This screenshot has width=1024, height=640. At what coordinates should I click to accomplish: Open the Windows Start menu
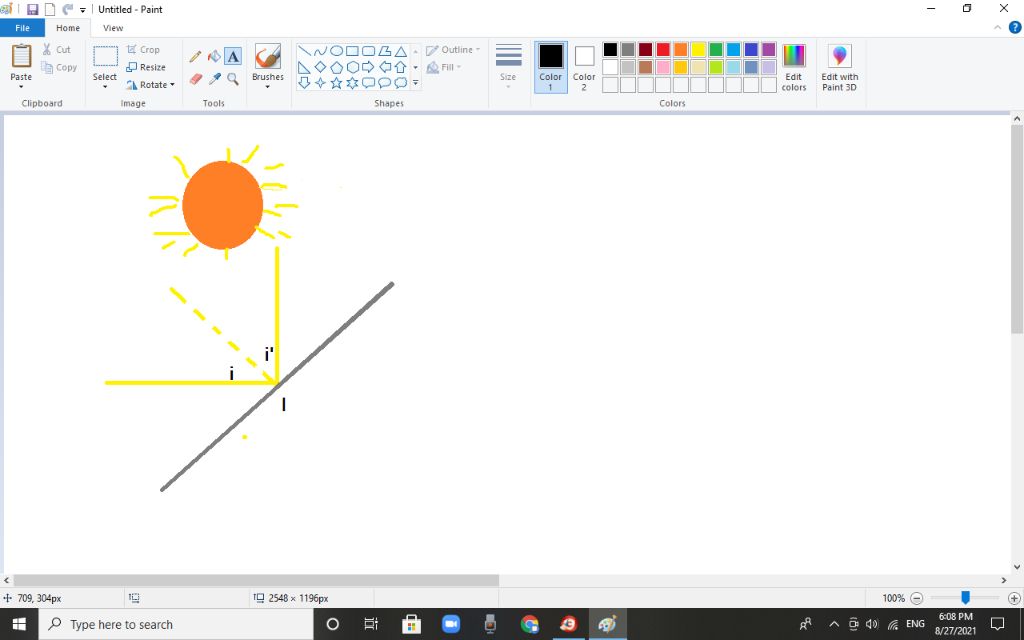[19, 624]
